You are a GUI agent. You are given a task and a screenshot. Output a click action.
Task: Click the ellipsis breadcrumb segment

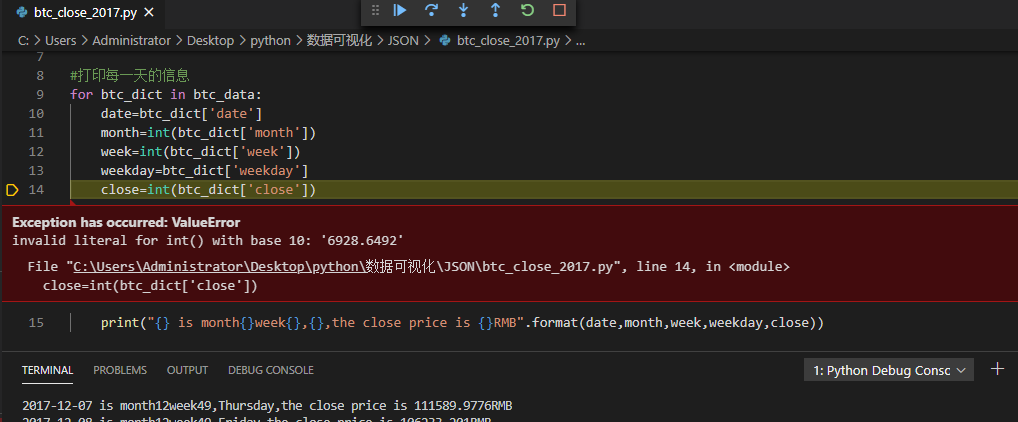click(x=581, y=41)
